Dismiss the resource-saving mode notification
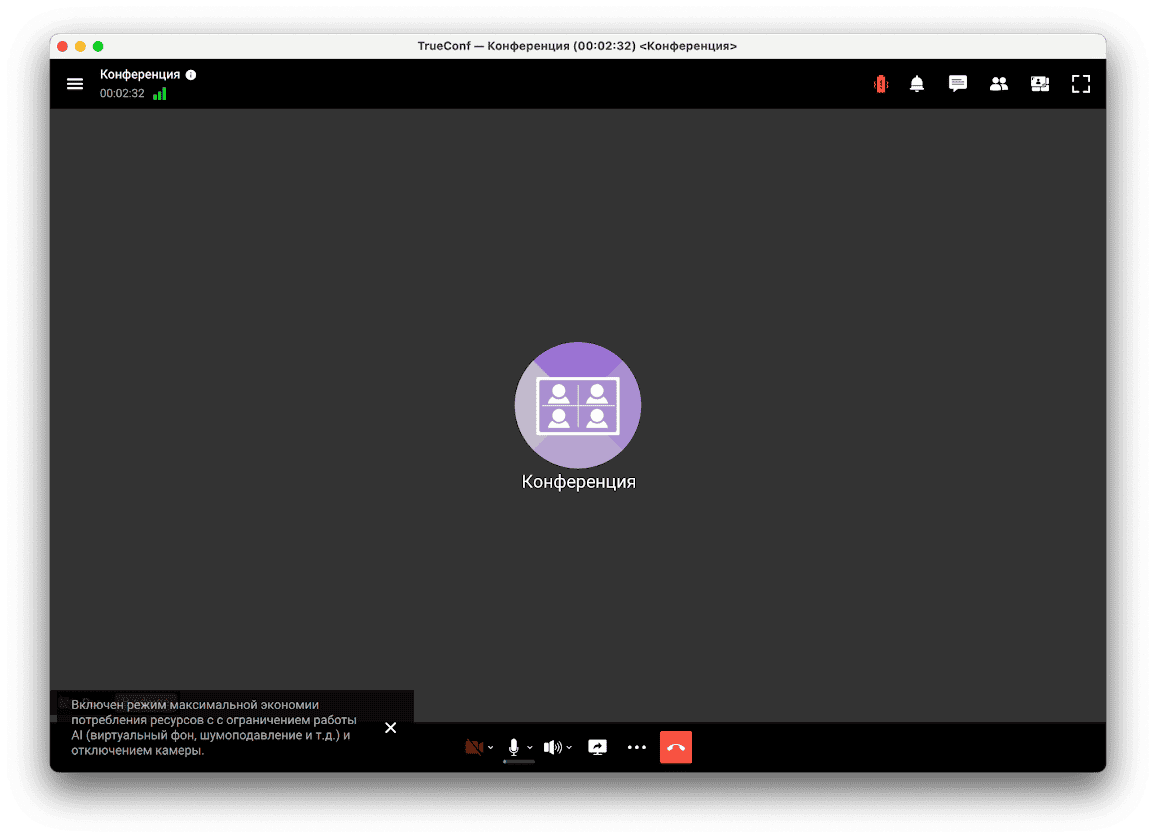This screenshot has height=838, width=1156. 391,728
